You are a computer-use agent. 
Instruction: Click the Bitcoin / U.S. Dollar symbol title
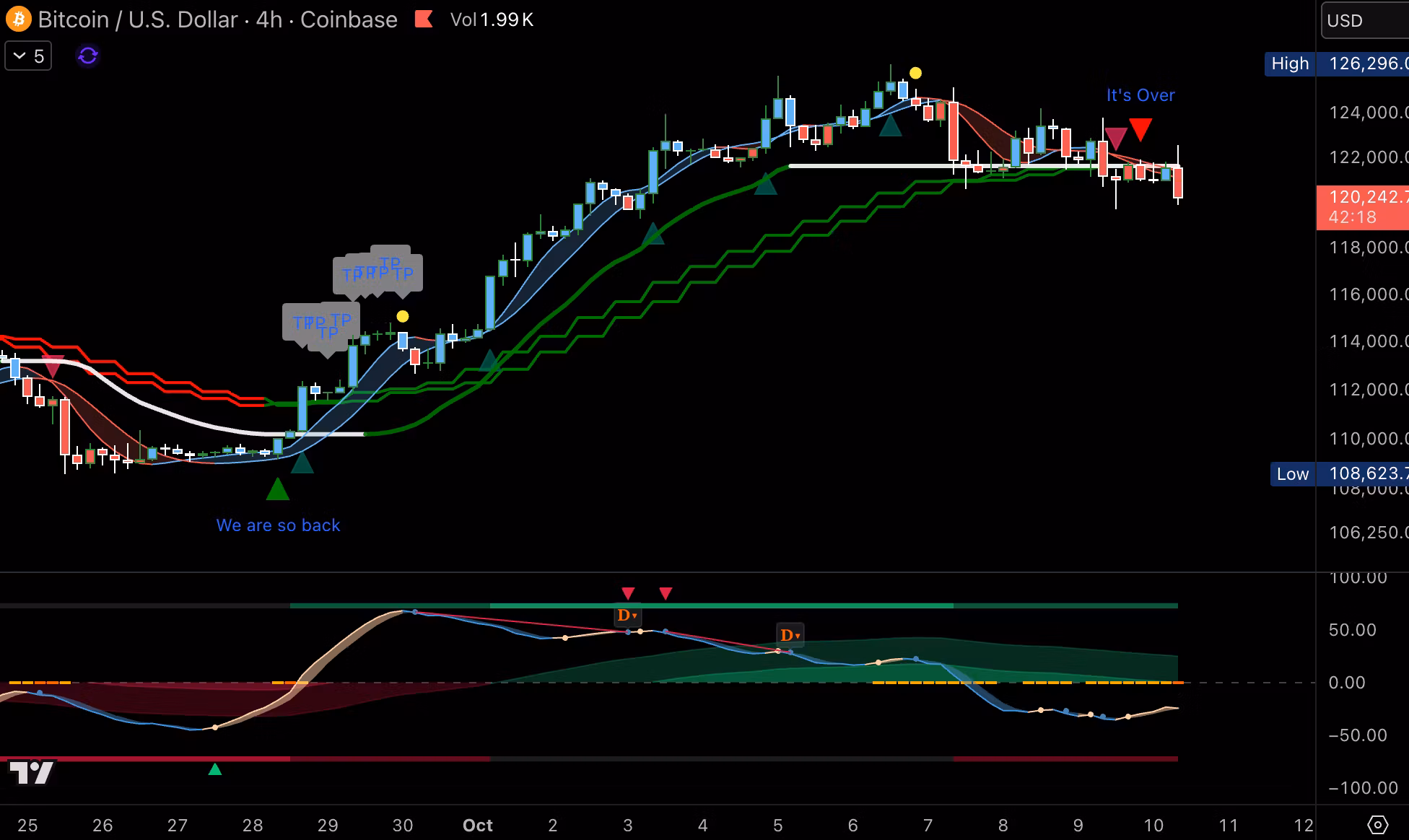tap(137, 19)
